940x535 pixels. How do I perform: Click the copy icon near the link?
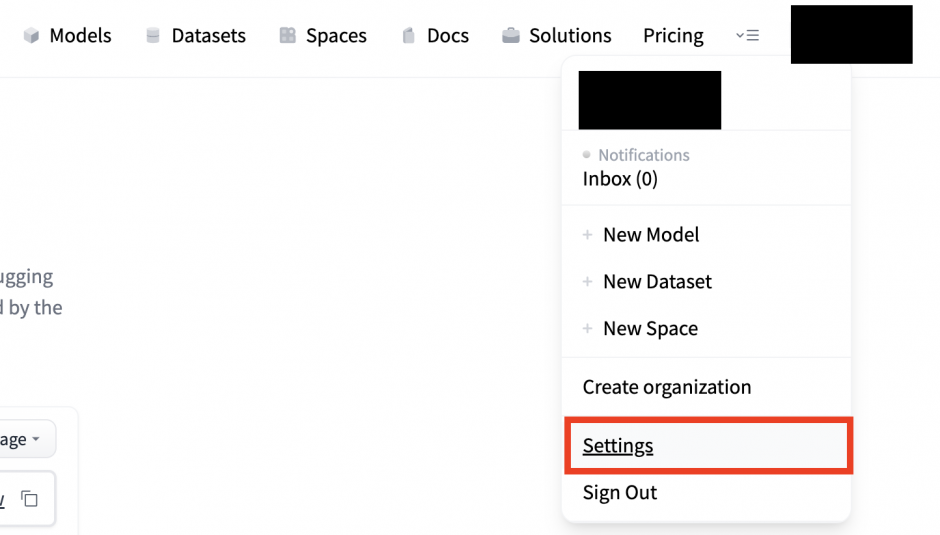(30, 499)
